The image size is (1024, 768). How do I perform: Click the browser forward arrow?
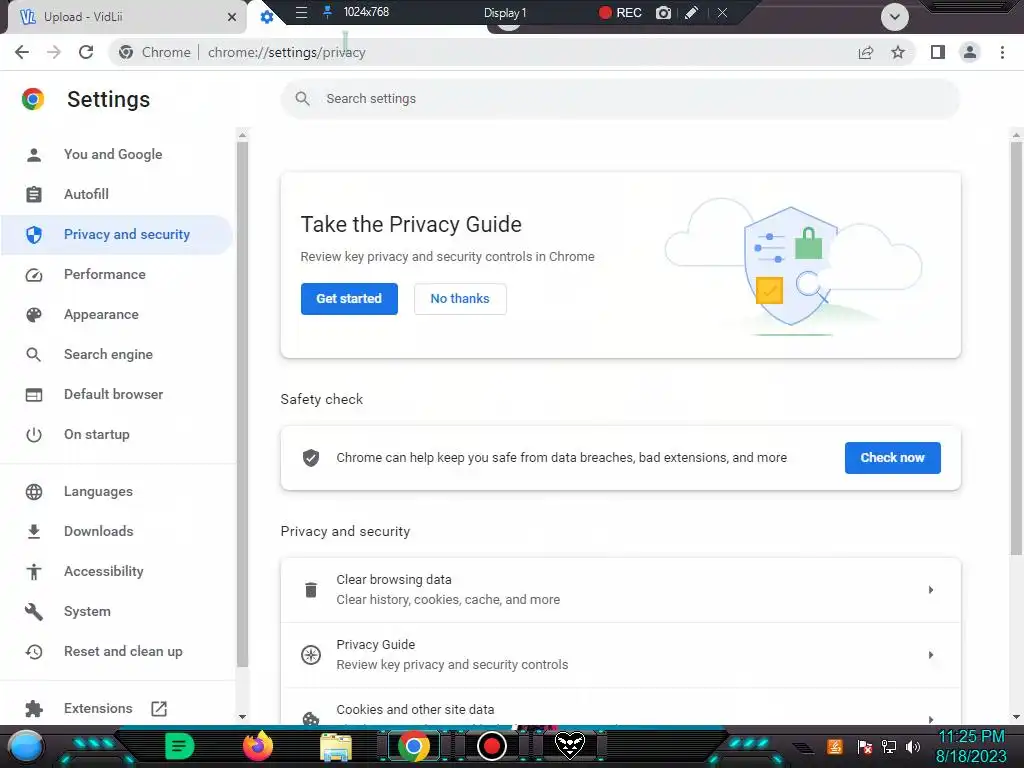point(54,52)
